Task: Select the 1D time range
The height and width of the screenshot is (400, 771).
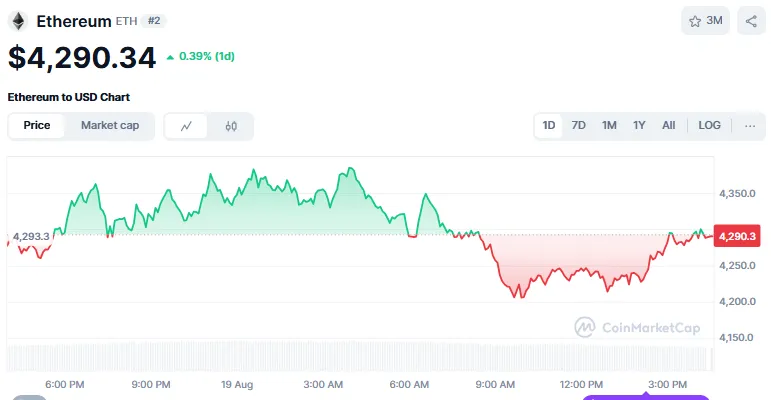Action: [549, 126]
